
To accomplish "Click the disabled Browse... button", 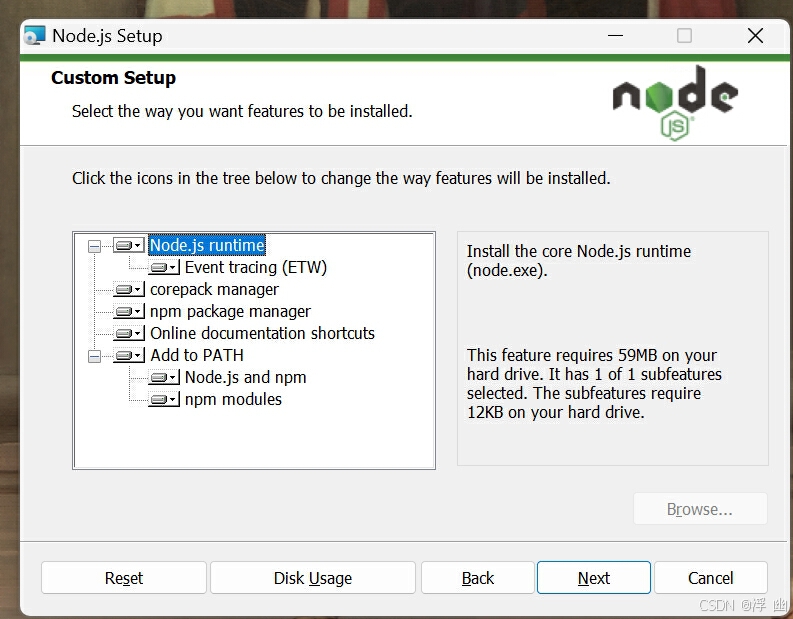I will tap(700, 509).
